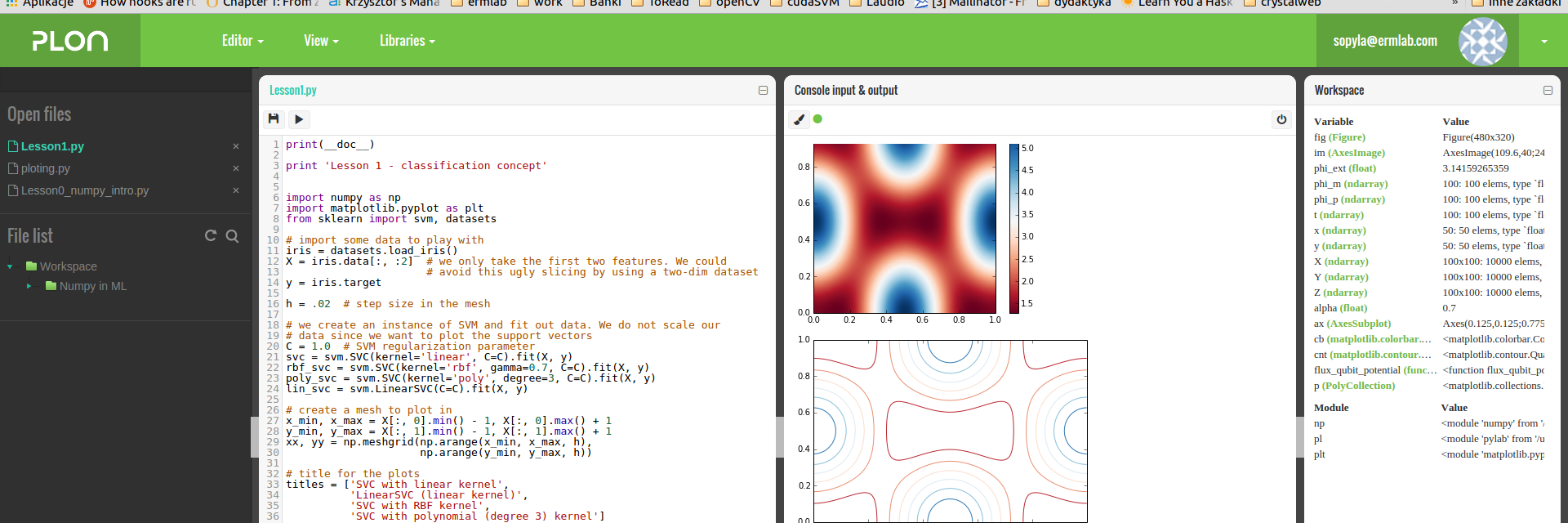Open the Learn You a Haskell bookmark
This screenshot has width=1568, height=523.
pyautogui.click(x=1177, y=3)
